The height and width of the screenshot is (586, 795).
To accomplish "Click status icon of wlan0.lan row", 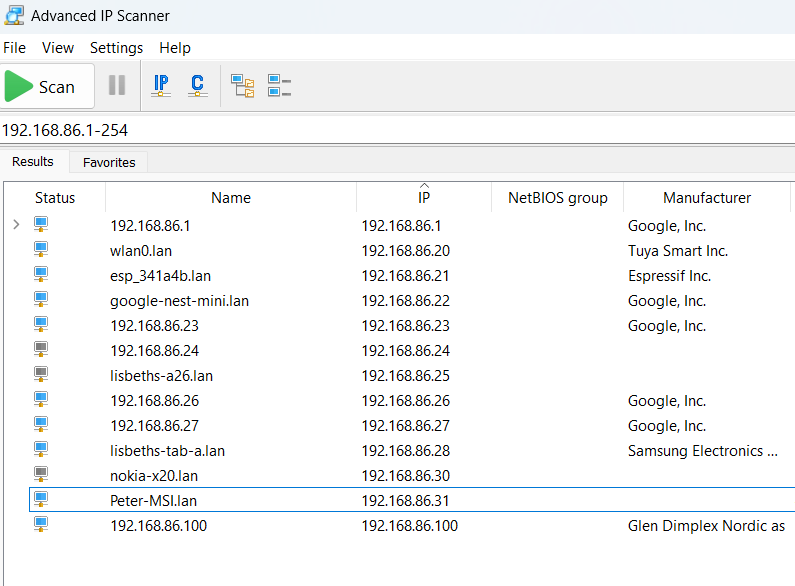I will 41,249.
